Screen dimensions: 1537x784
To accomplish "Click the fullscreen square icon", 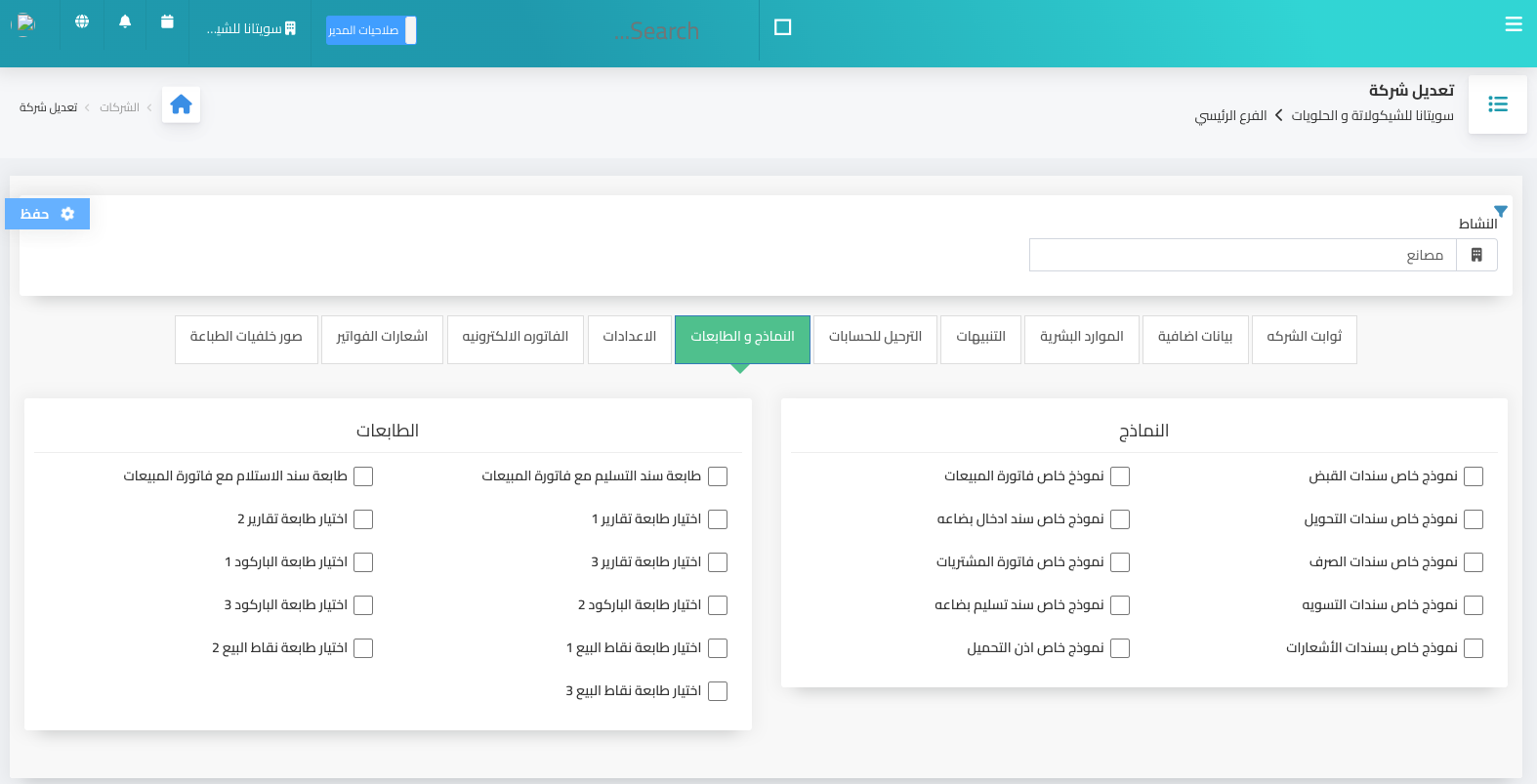I will [x=782, y=27].
